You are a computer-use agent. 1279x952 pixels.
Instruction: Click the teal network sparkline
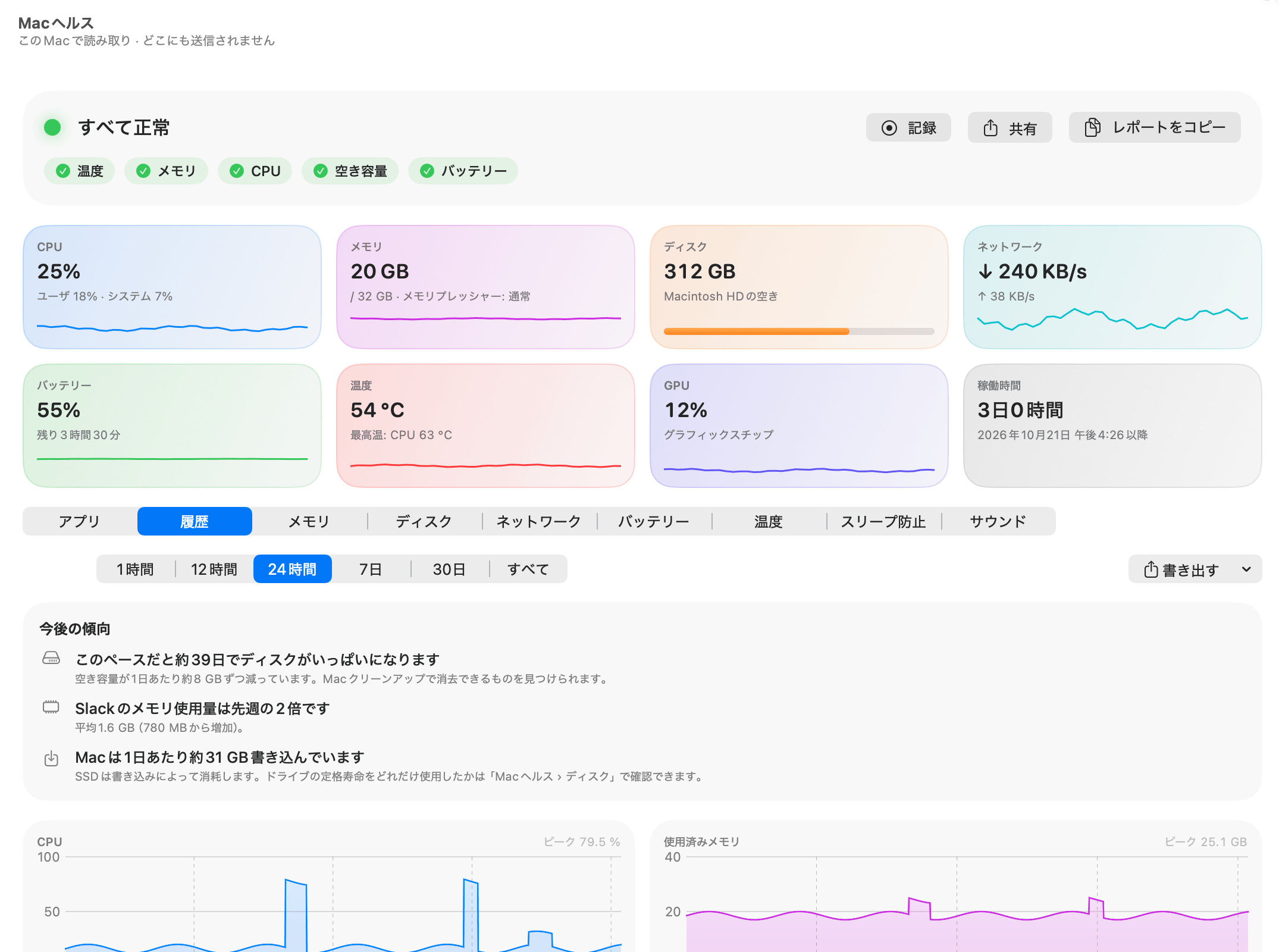pyautogui.click(x=1112, y=319)
